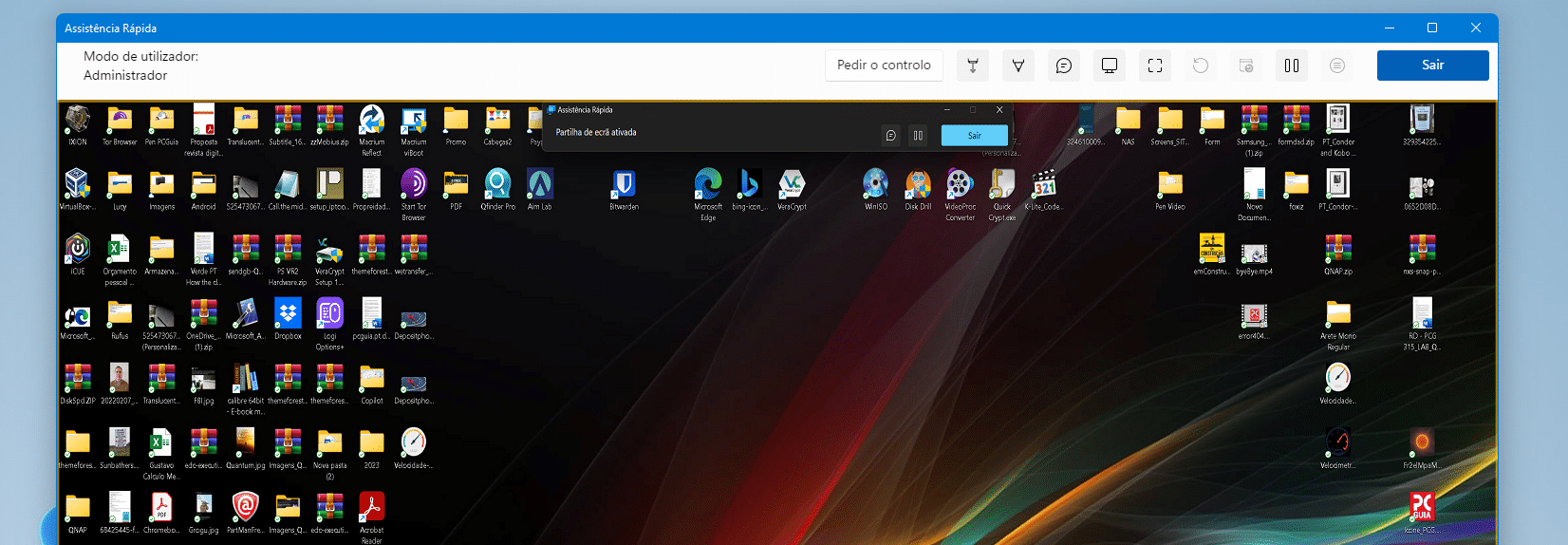1568x545 pixels.
Task: Pause the session from the main white toolbar
Action: pos(1291,66)
